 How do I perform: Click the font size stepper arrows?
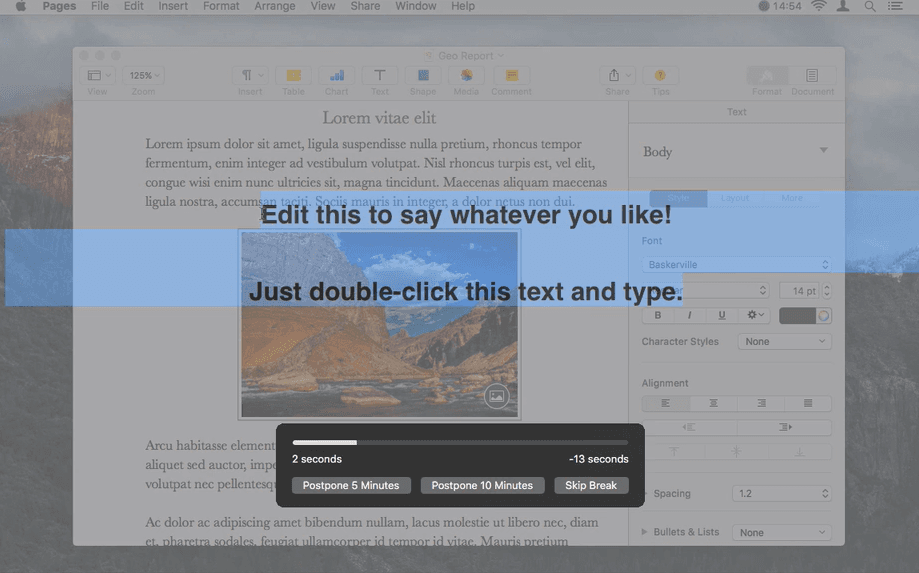click(x=827, y=291)
